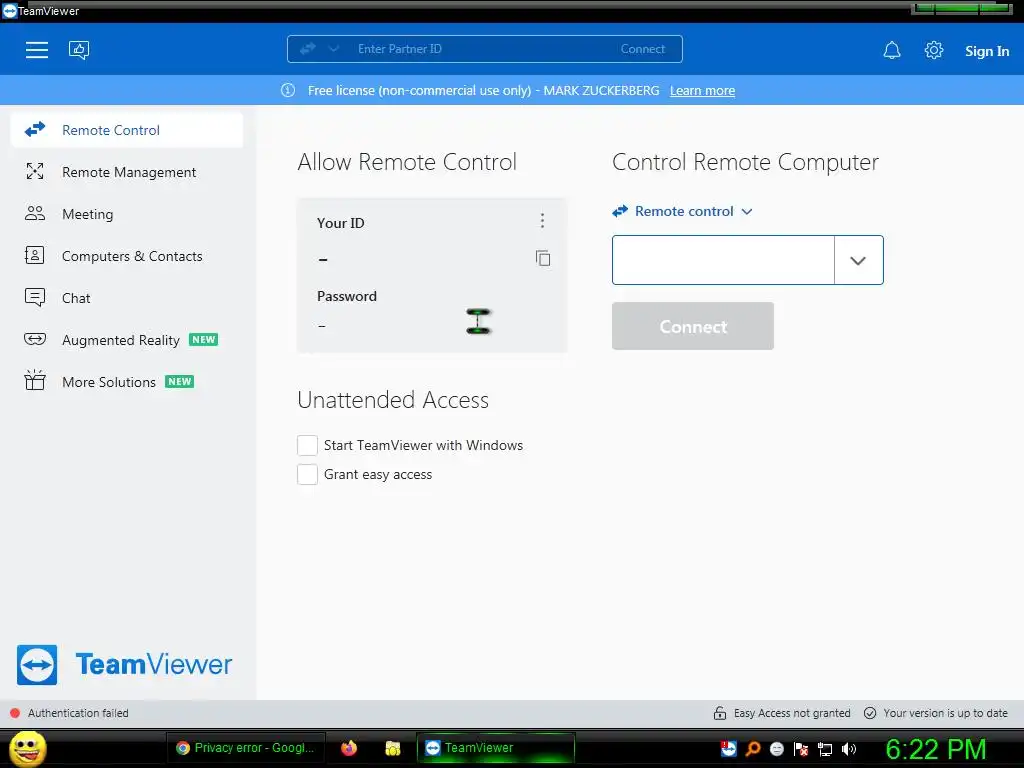Screen dimensions: 1024x768
Task: Click the info icon in license banner
Action: coord(288,90)
